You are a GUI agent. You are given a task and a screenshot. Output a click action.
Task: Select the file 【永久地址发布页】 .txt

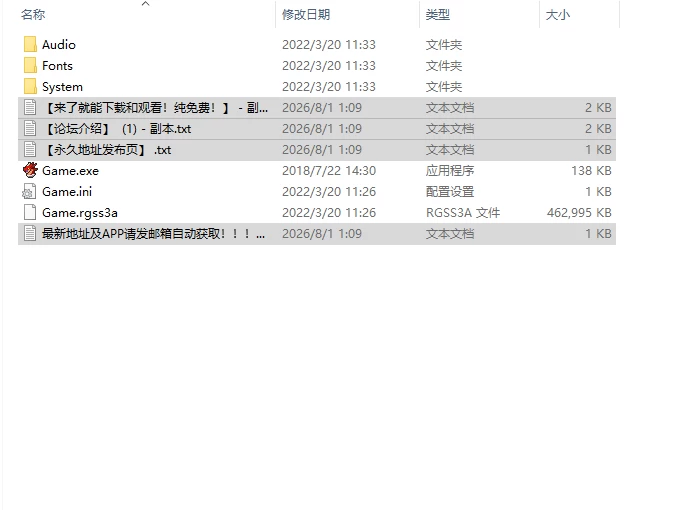pyautogui.click(x=107, y=150)
